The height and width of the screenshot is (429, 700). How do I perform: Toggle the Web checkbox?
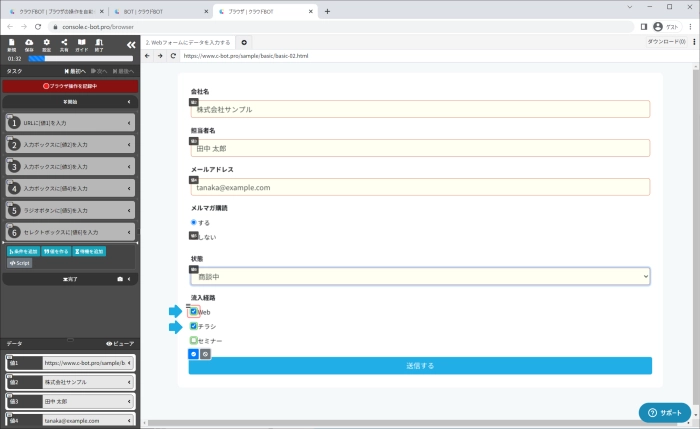click(194, 312)
